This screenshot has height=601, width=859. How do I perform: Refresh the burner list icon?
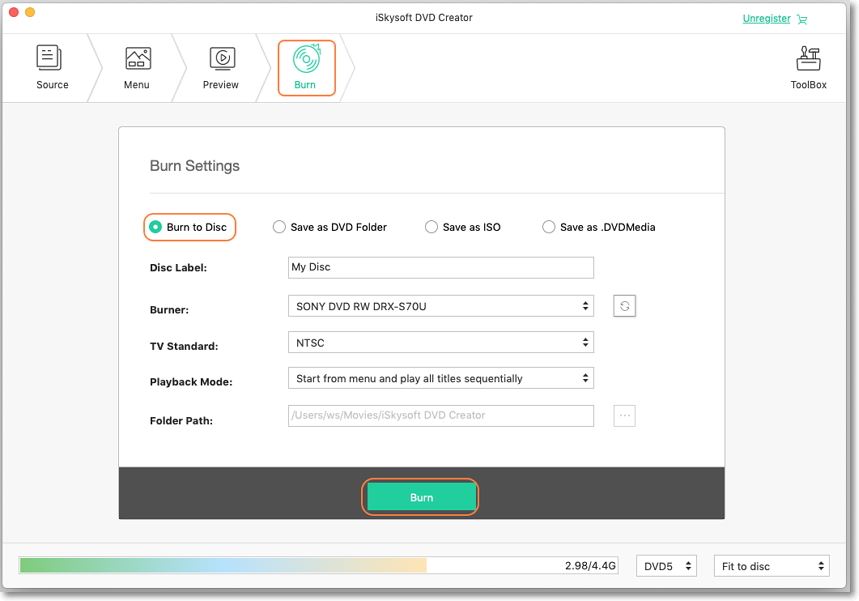(x=625, y=306)
